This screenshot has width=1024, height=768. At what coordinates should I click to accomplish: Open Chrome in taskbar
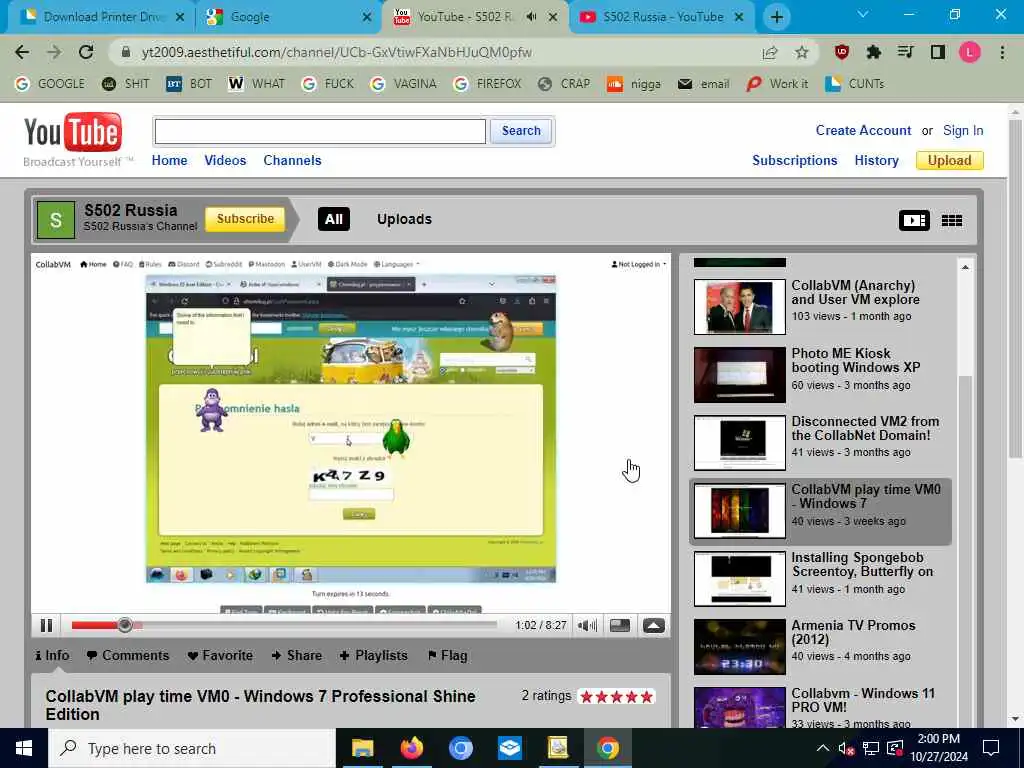(607, 748)
